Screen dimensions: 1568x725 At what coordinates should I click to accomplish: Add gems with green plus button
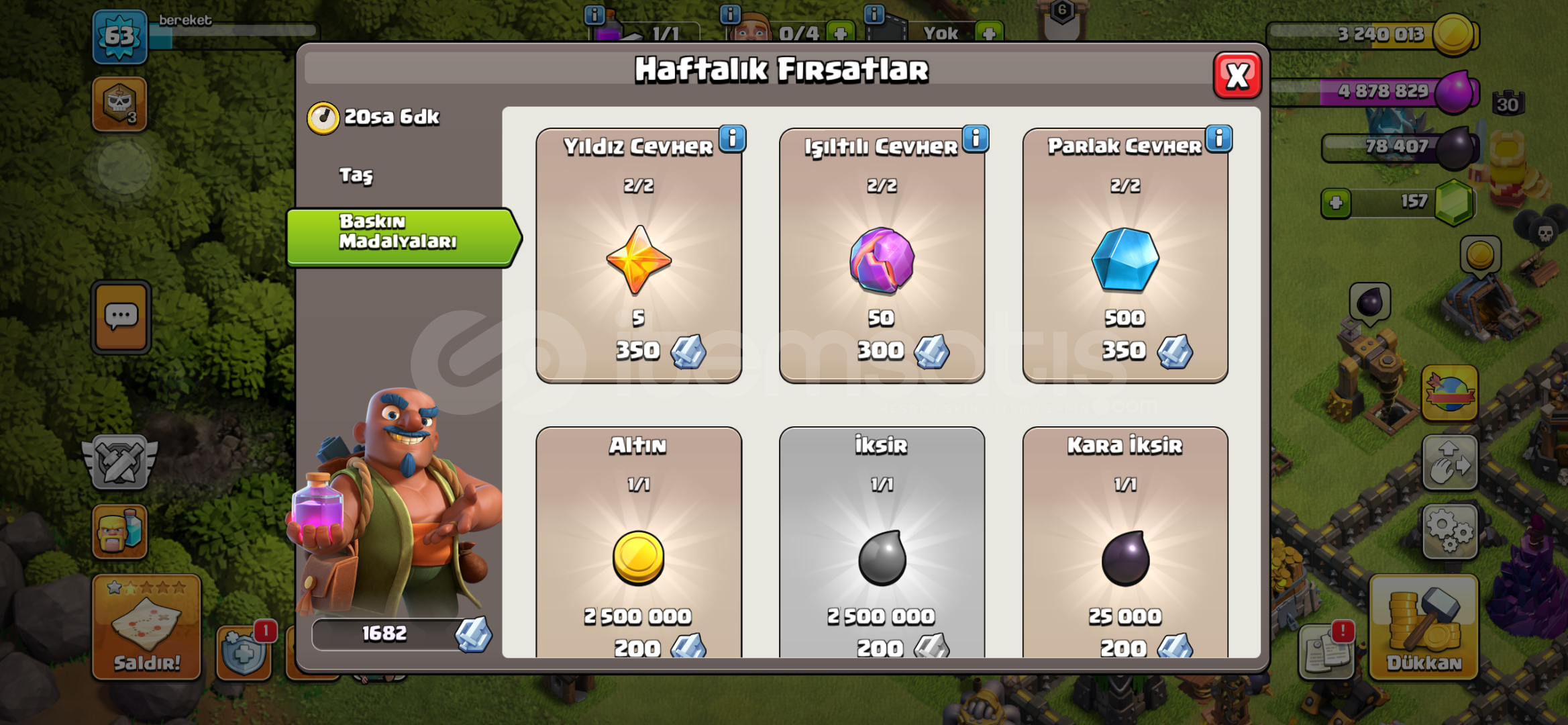1336,203
